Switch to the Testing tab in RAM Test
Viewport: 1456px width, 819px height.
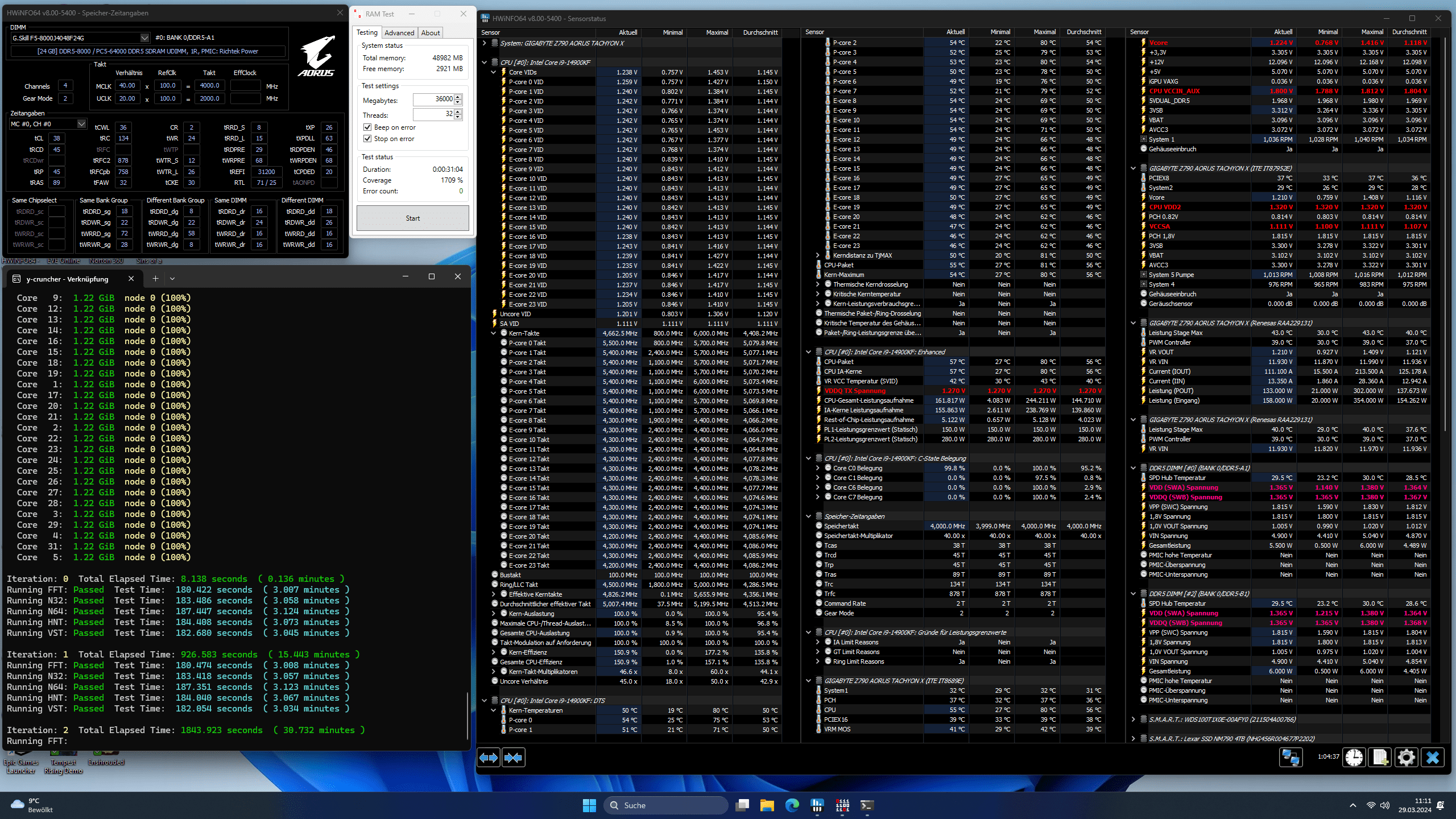[367, 32]
